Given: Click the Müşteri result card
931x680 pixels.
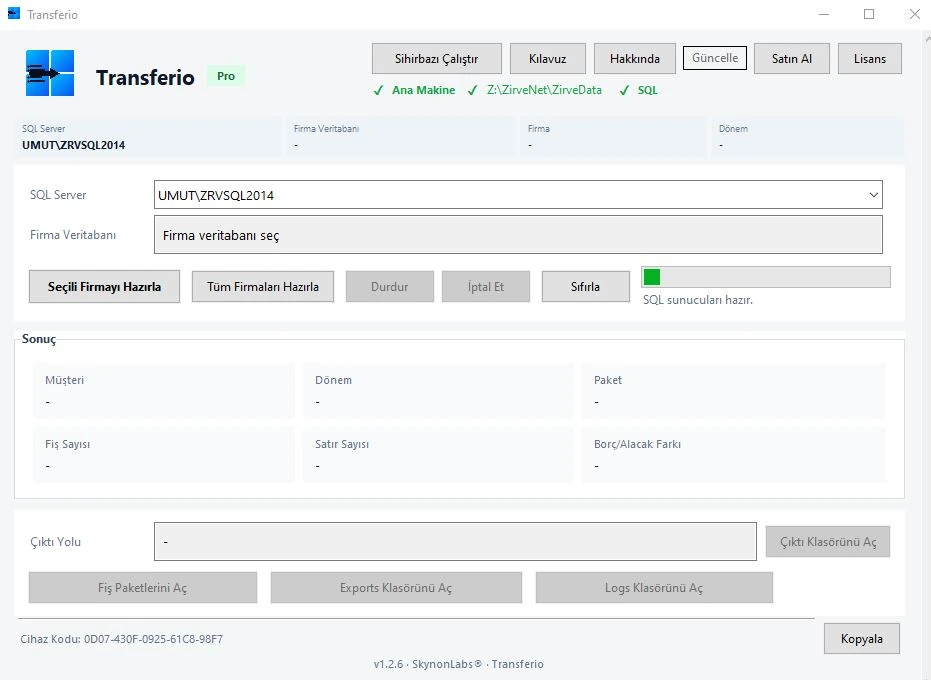Looking at the screenshot, I should click(164, 391).
